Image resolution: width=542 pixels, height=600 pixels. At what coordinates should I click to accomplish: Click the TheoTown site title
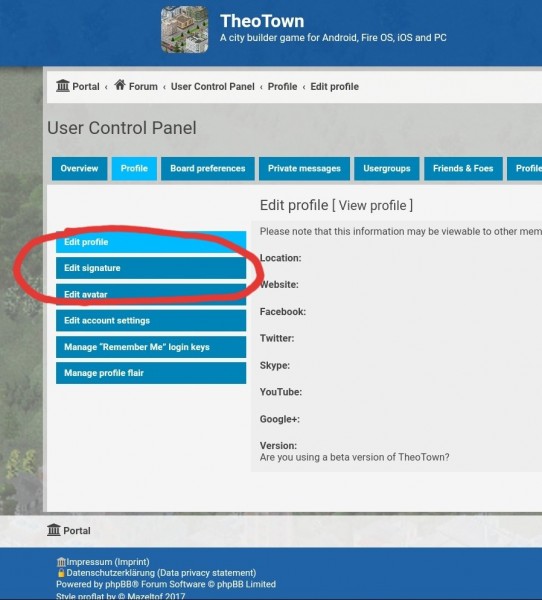tap(262, 21)
